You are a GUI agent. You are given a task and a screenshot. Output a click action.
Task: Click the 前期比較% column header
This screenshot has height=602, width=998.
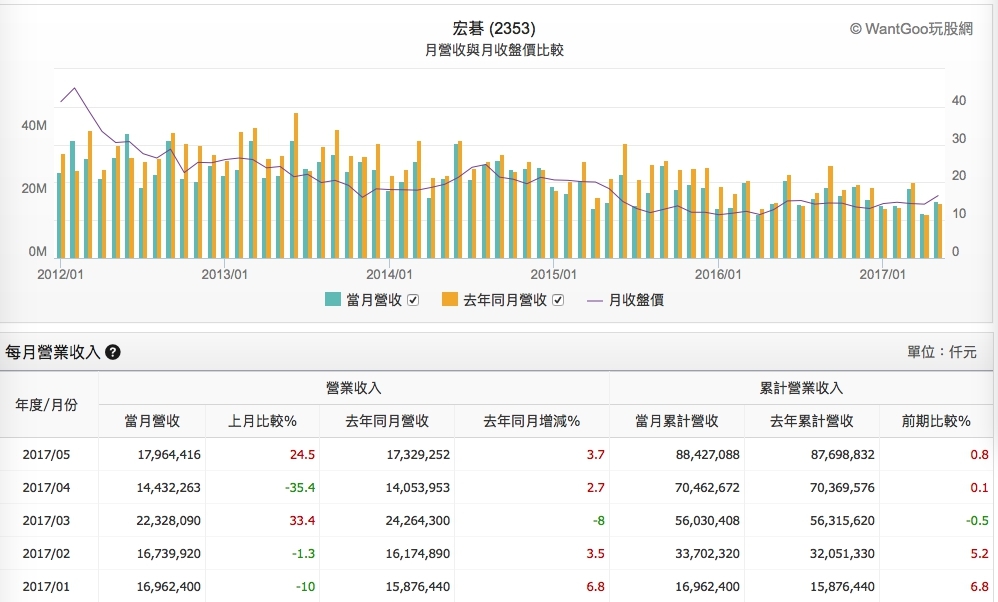coord(936,421)
